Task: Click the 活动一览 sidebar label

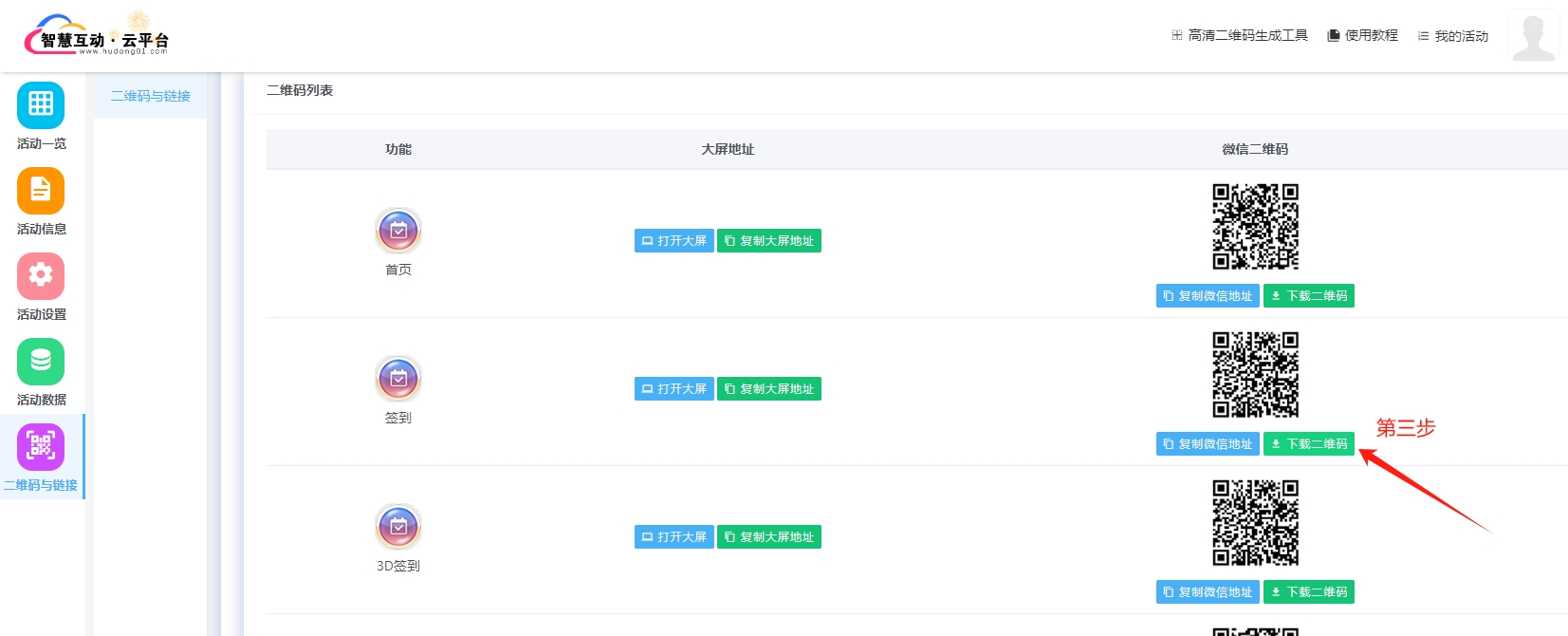Action: (42, 144)
